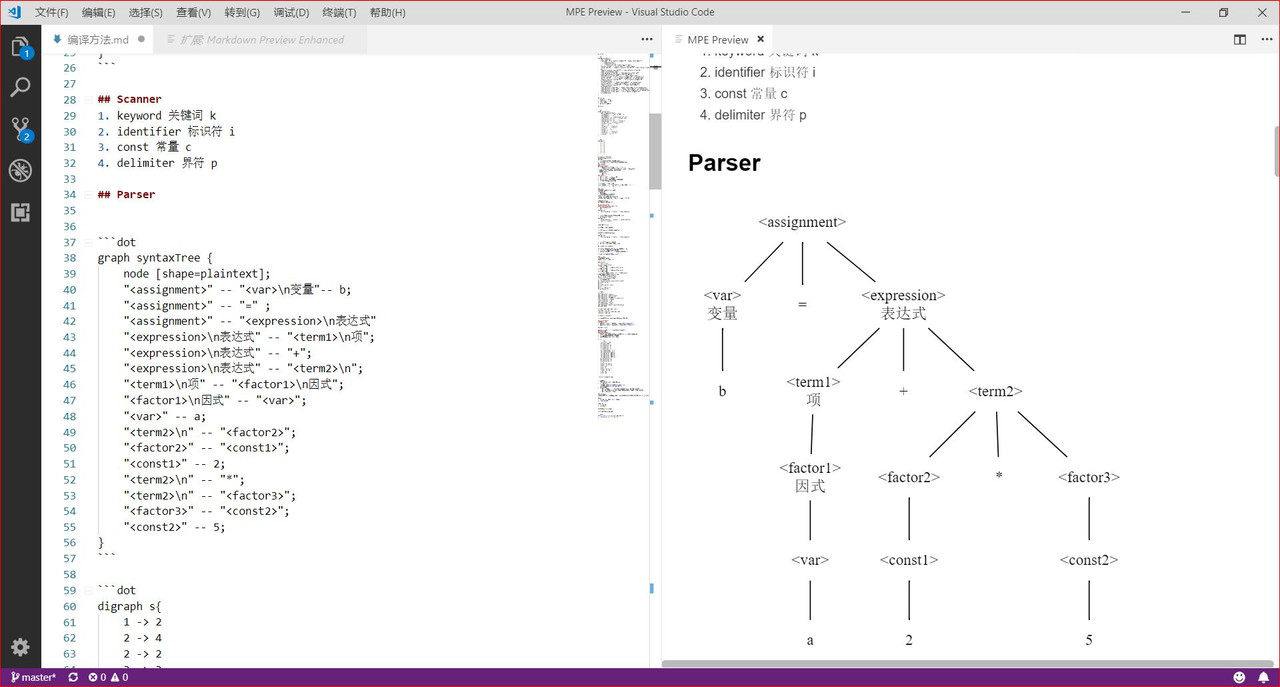The height and width of the screenshot is (687, 1280).
Task: Click '"<term2>\n" -- "*";' code line
Action: [184, 479]
